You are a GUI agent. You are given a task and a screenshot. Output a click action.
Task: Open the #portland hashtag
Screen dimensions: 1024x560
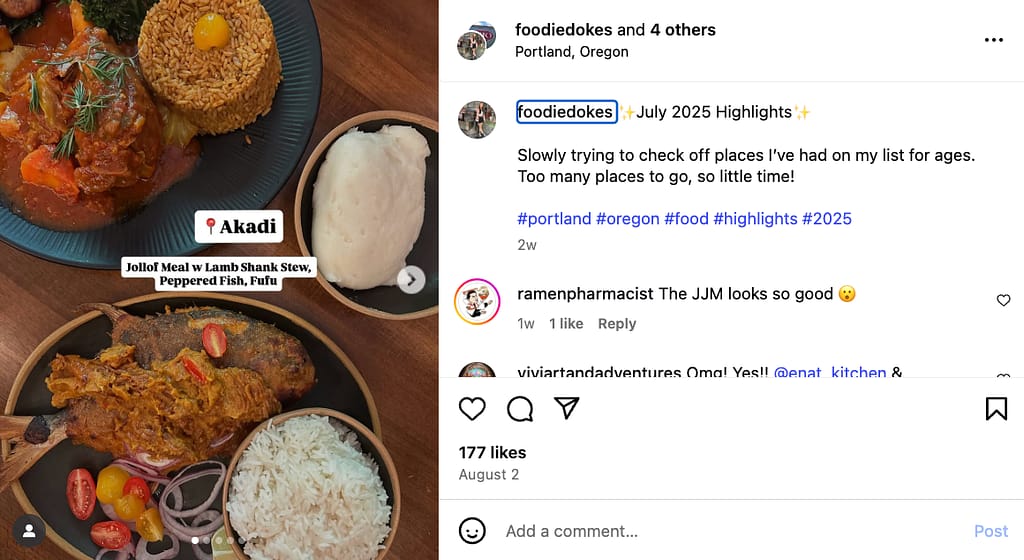pos(553,219)
